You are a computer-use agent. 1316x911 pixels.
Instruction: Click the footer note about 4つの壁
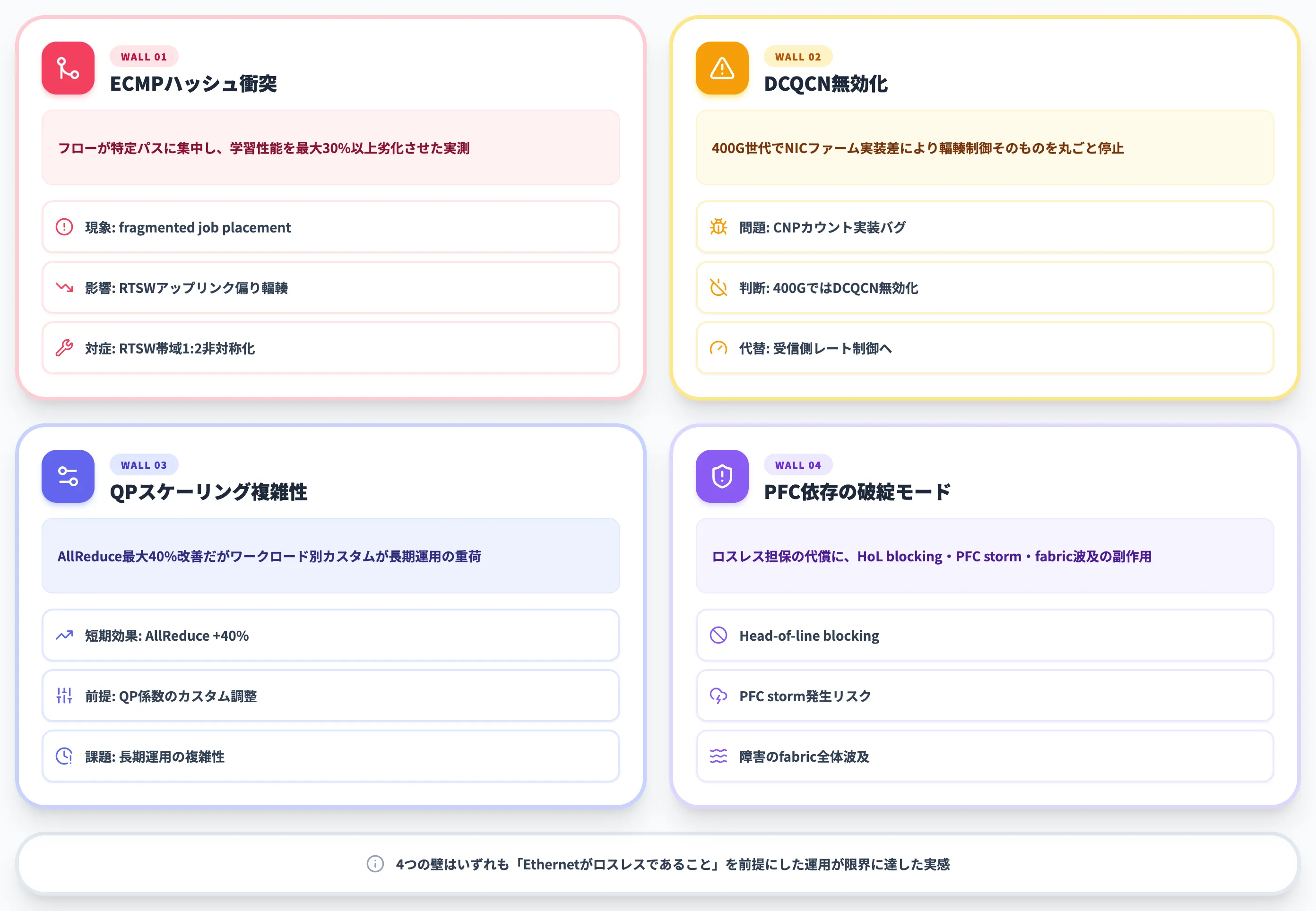(658, 864)
